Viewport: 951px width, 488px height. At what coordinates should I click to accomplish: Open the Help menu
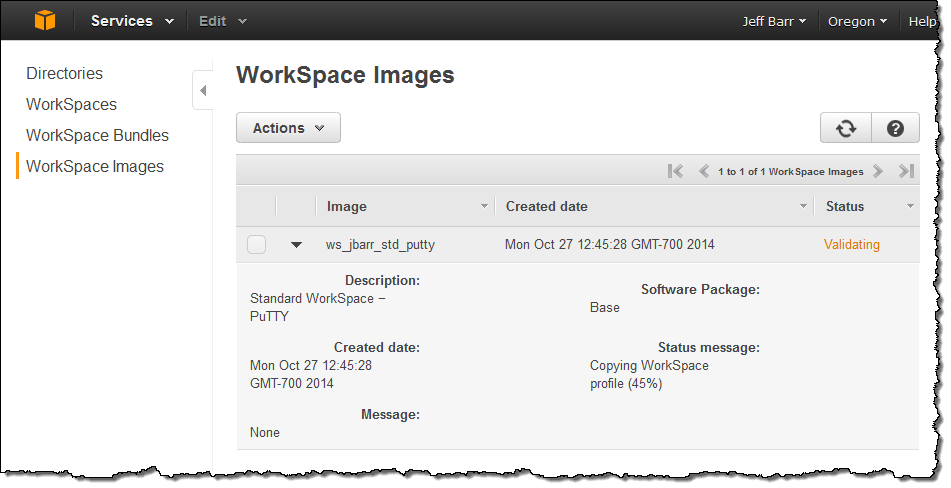click(x=921, y=21)
